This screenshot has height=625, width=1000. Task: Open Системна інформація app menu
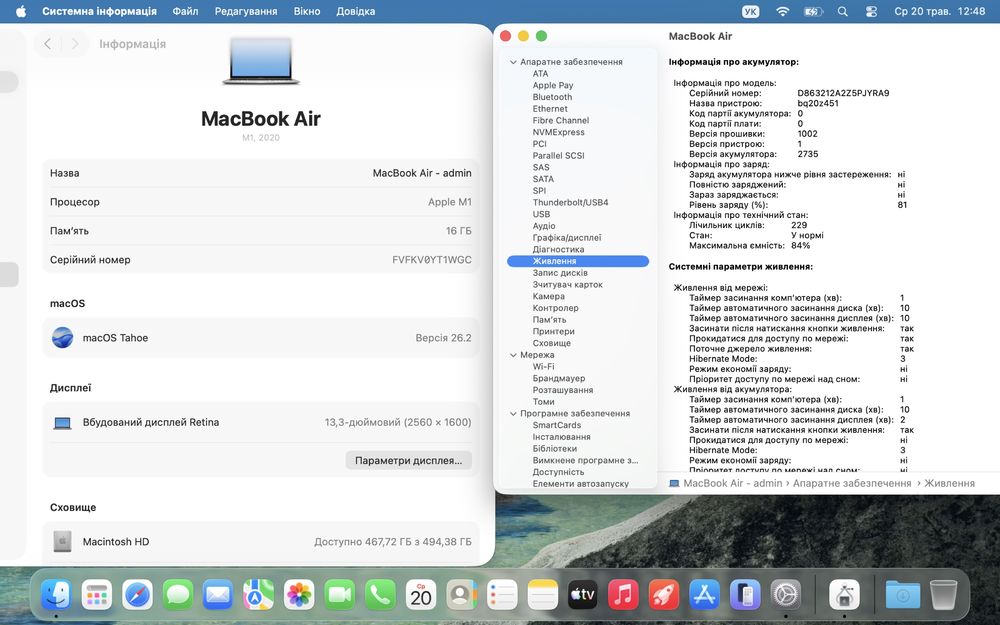point(99,11)
